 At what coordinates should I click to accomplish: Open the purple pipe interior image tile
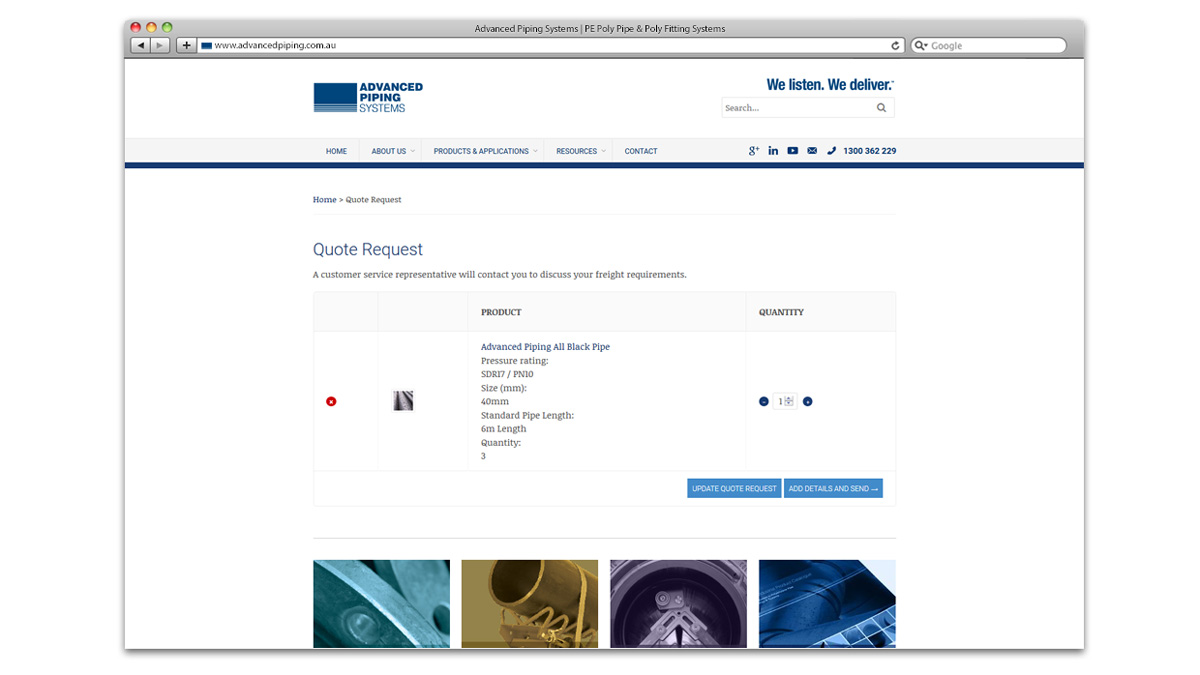[x=678, y=604]
